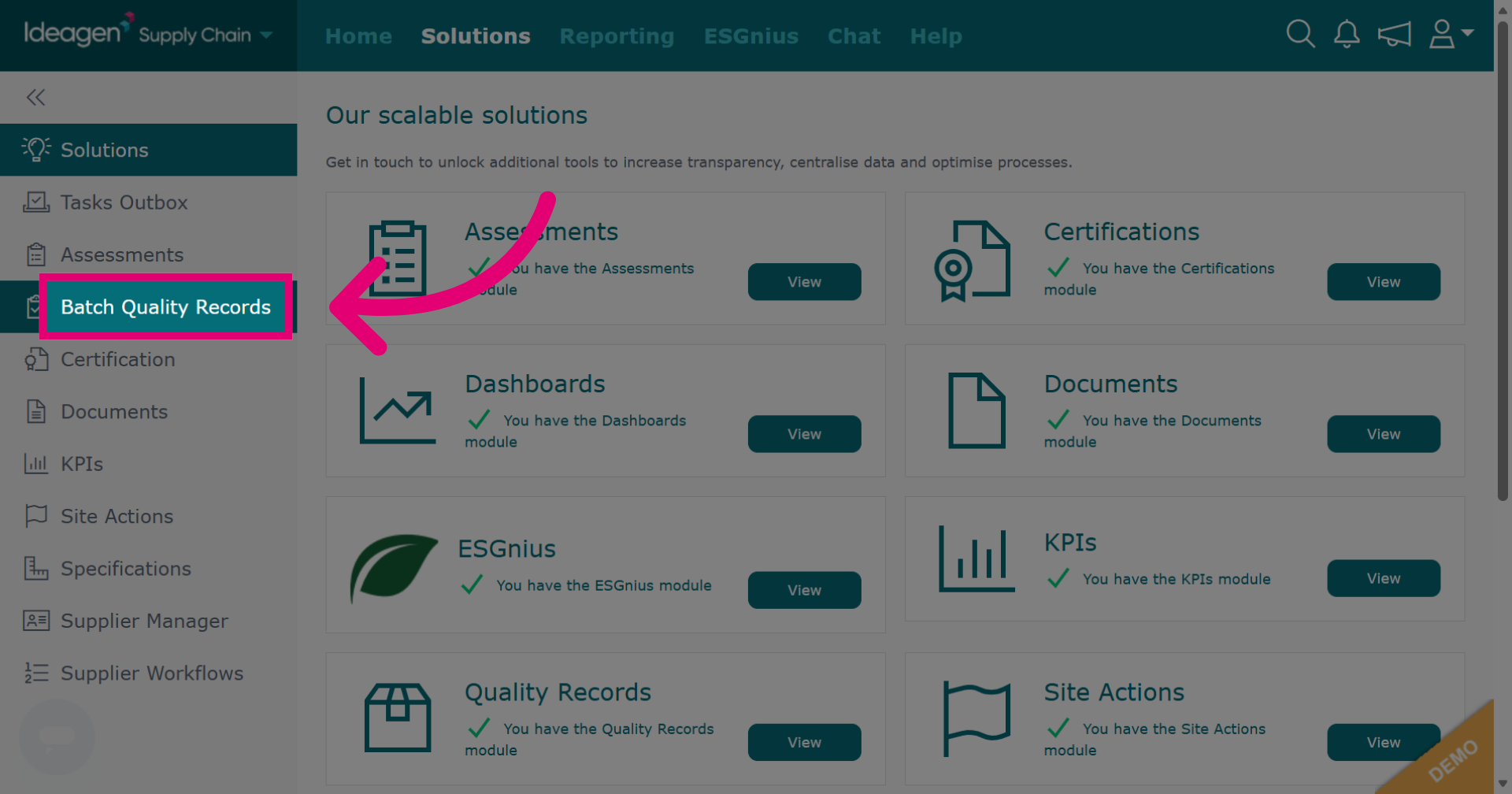View the Certifications module
Viewport: 1512px width, 794px height.
[x=1384, y=282]
